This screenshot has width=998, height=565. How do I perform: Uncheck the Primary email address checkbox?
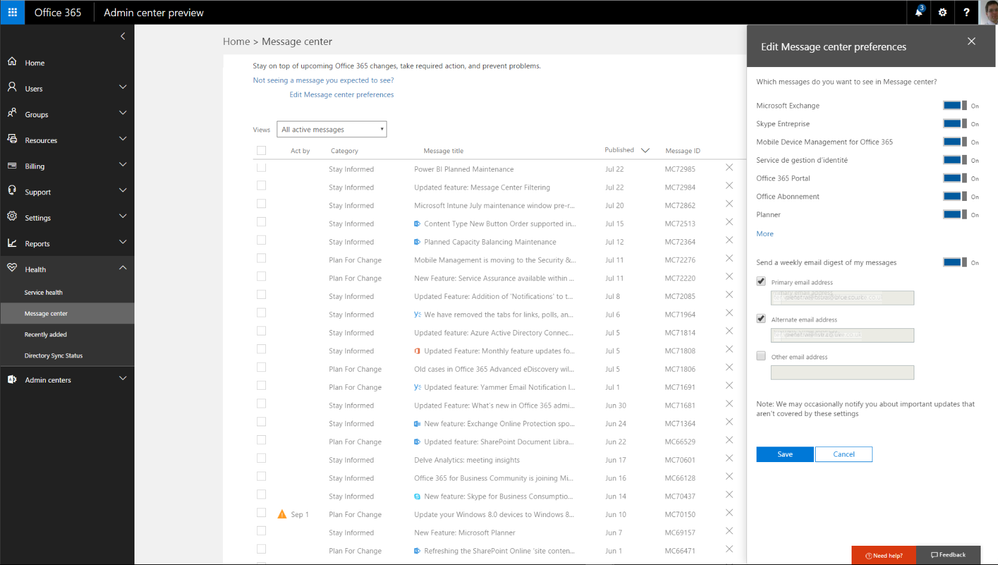point(762,283)
